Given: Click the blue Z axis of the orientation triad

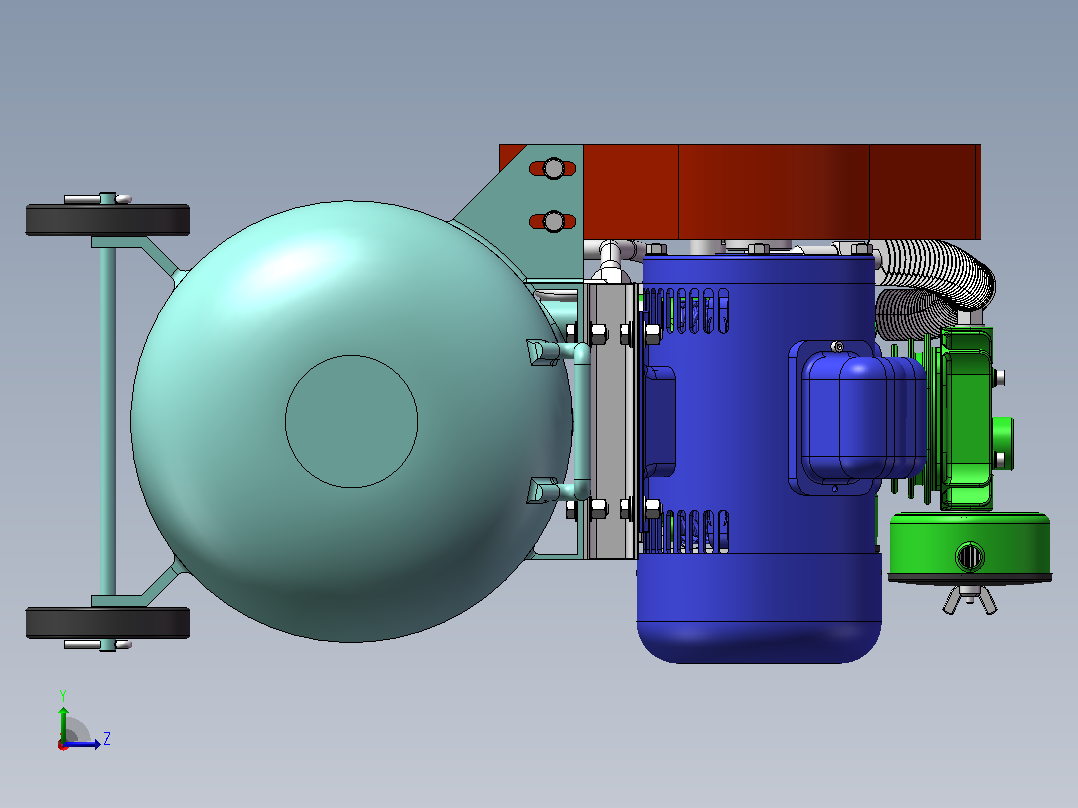Looking at the screenshot, I should point(84,744).
